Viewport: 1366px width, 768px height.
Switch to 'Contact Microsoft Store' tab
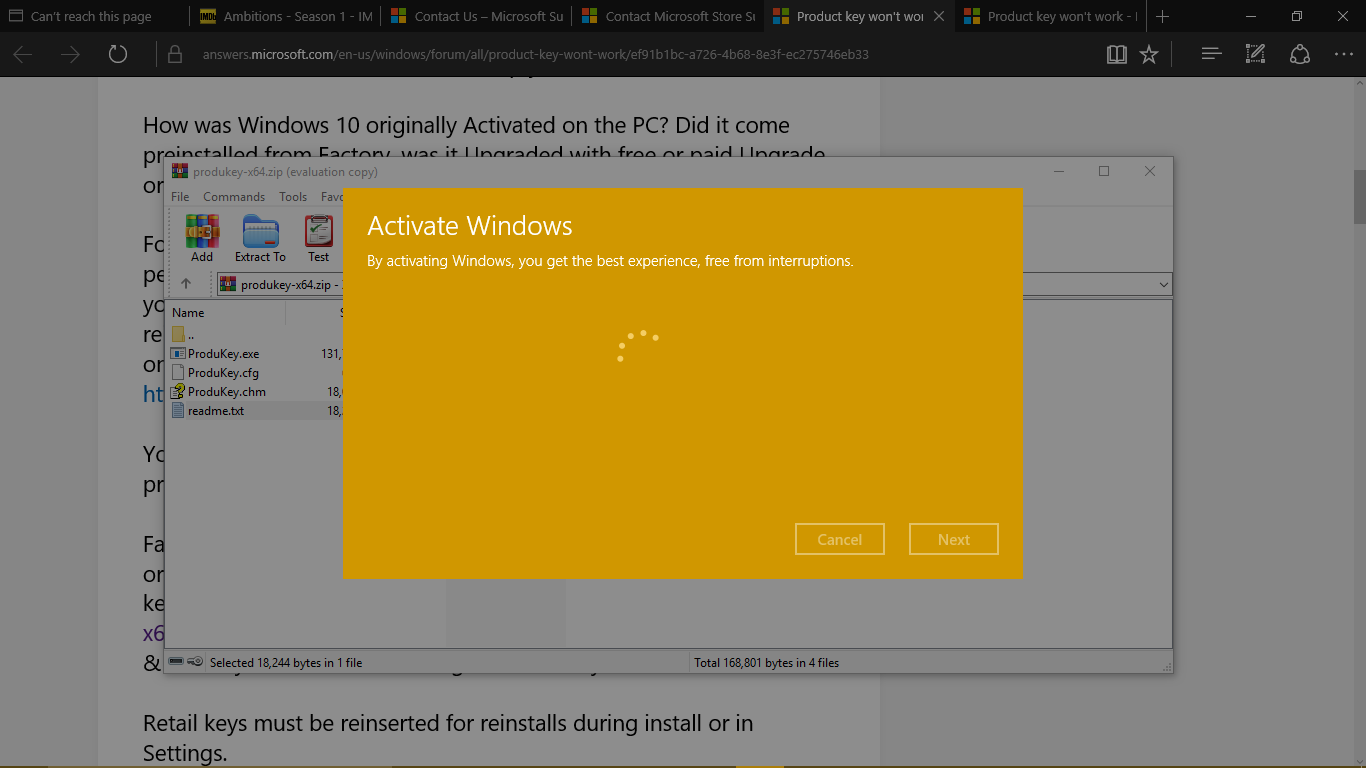tap(667, 16)
